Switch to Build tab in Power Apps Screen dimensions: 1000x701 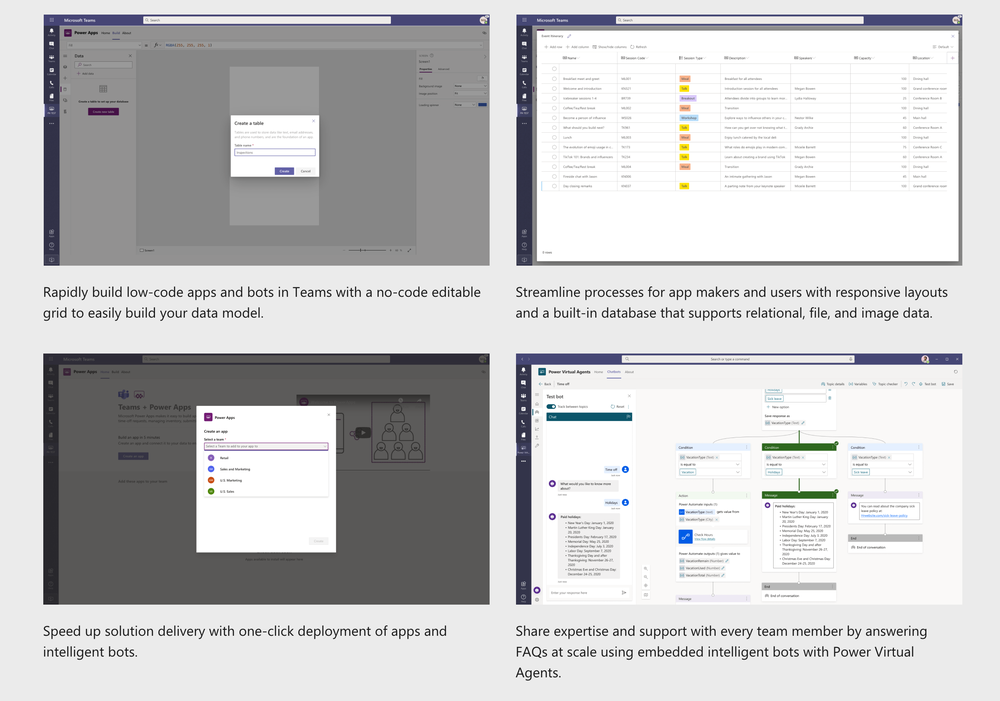(x=116, y=33)
